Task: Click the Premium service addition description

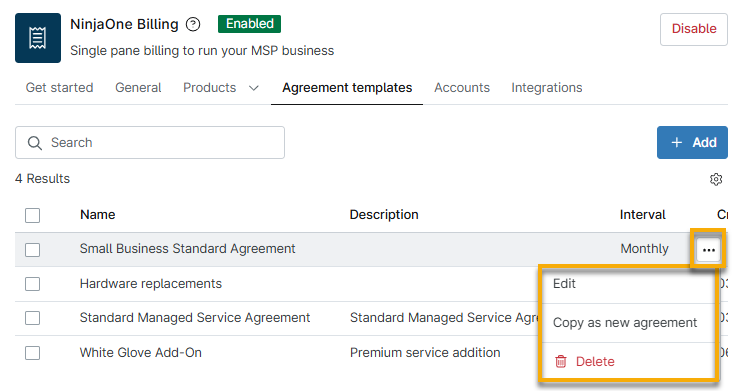Action: click(425, 353)
